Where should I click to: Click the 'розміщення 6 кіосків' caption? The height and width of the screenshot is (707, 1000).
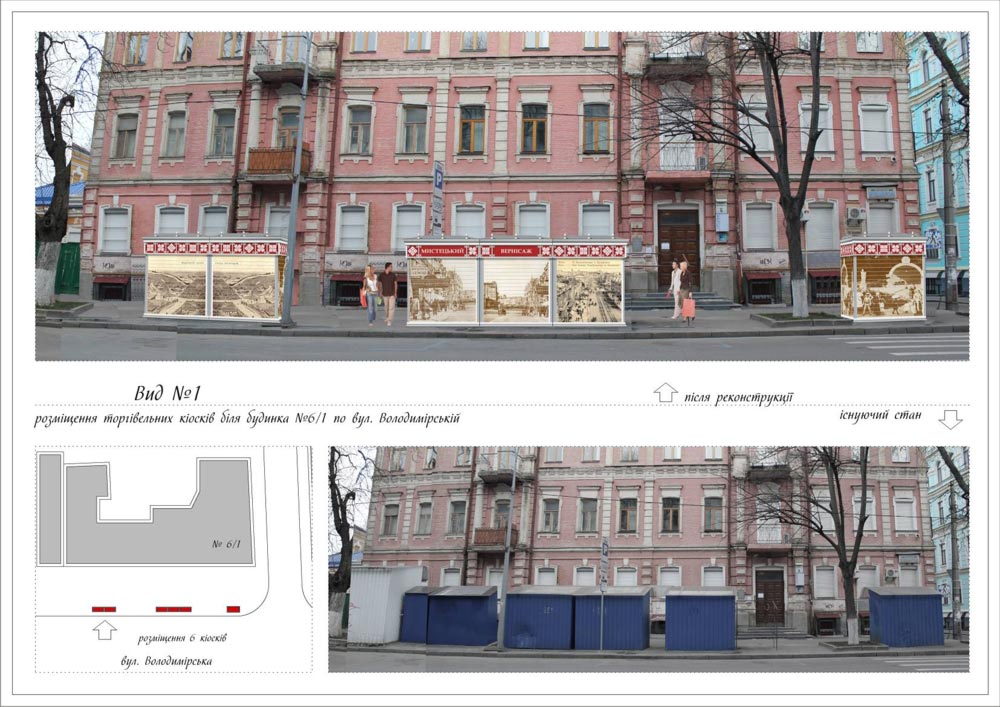coord(182,637)
